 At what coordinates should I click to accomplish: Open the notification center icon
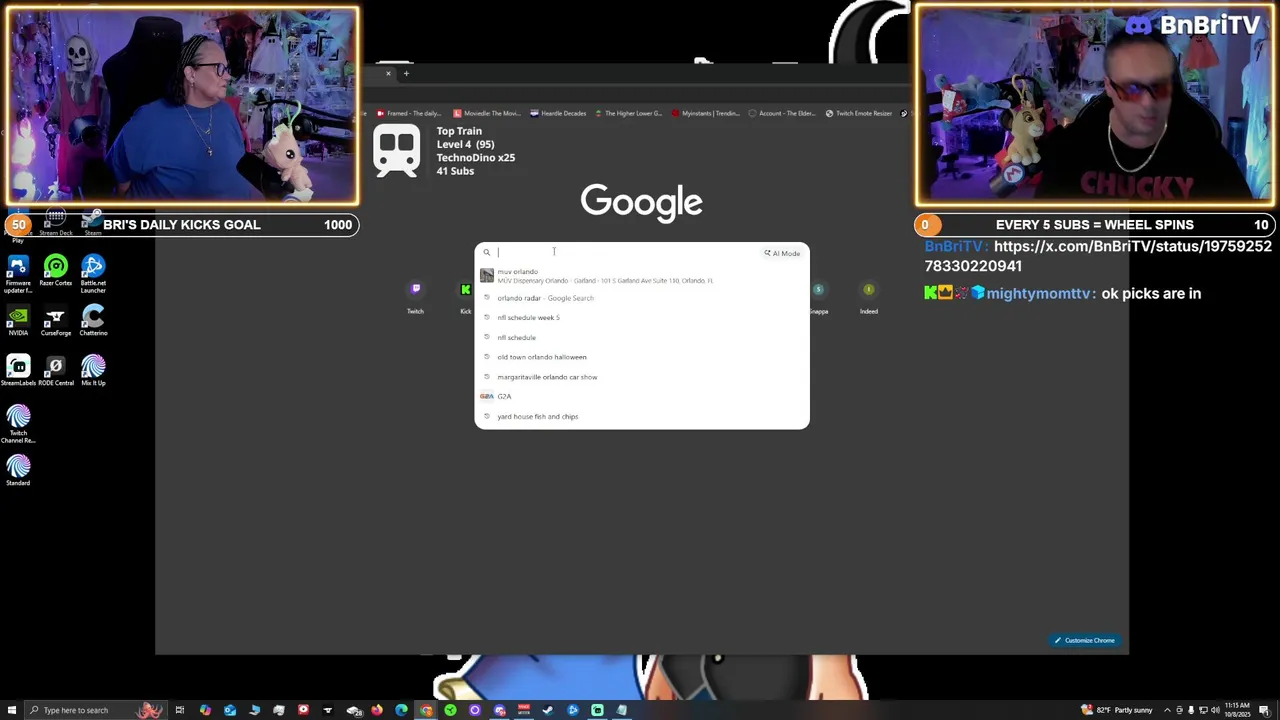coord(1265,710)
